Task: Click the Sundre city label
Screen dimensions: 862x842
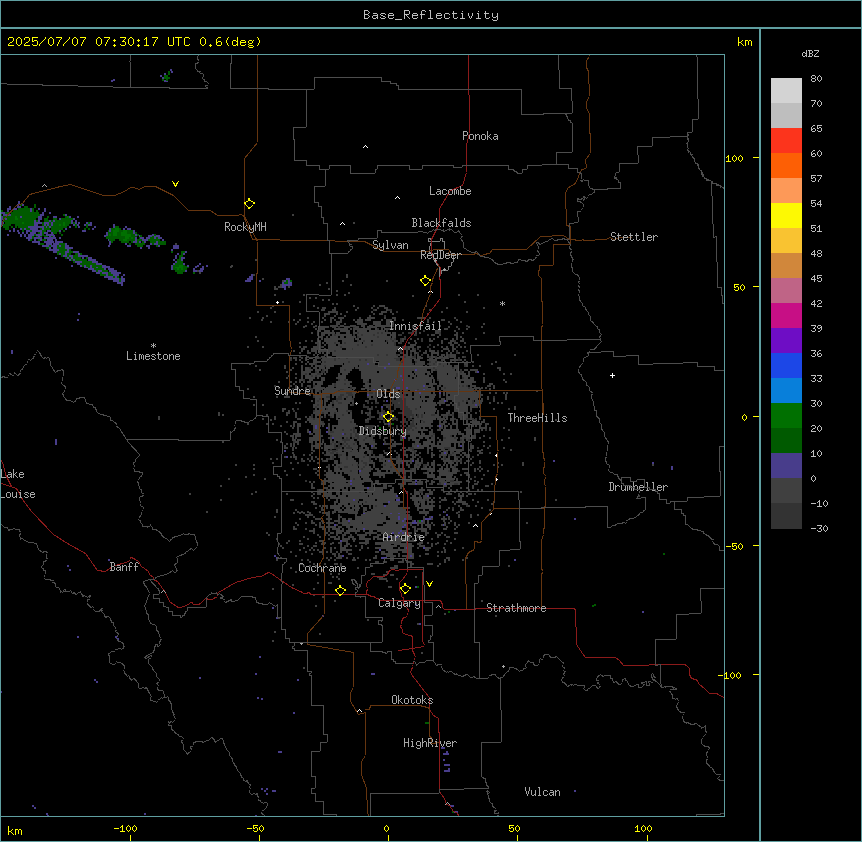Action: coord(292,391)
